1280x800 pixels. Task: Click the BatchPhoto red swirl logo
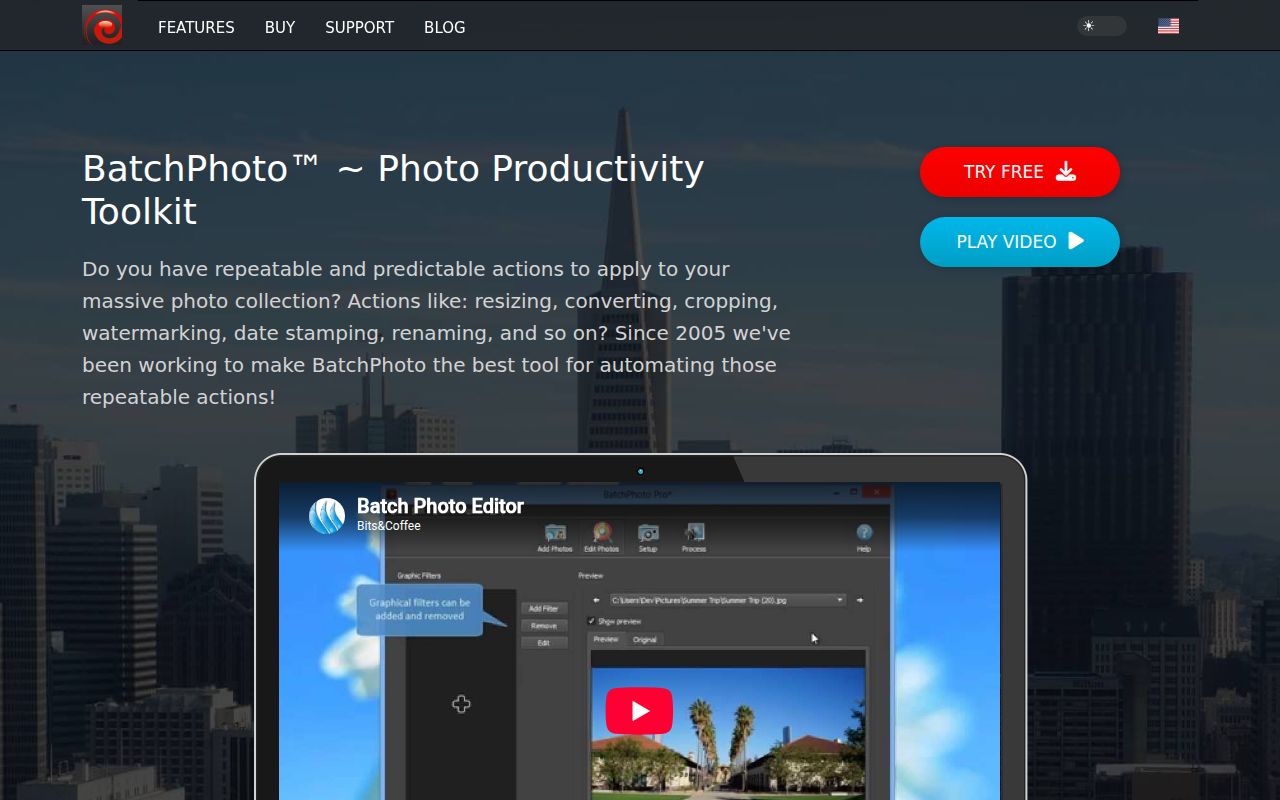pos(102,26)
